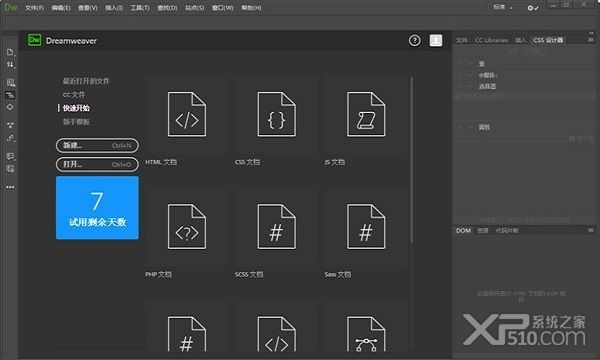Click the Format Source Code icon
600x360 pixels.
pos(10,138)
